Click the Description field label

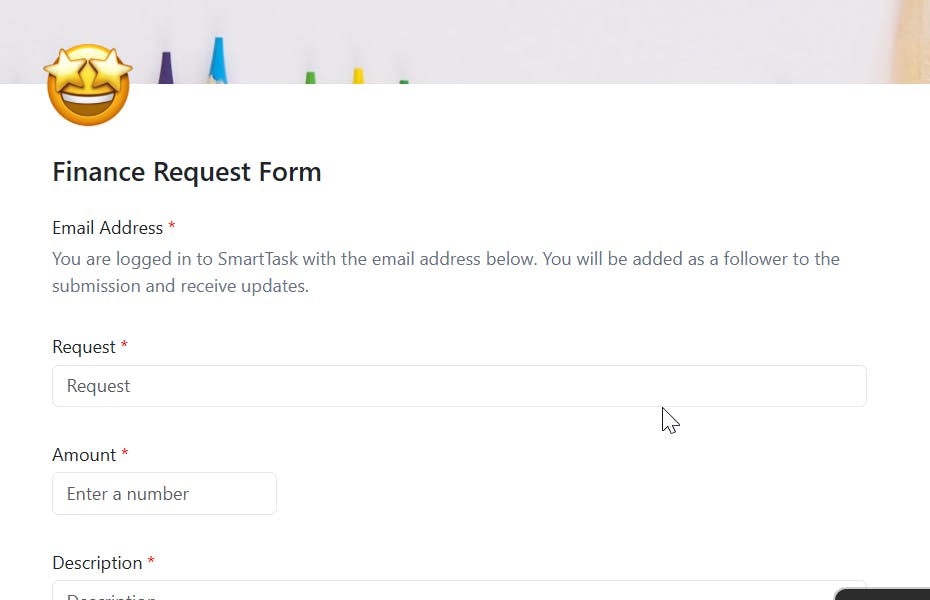tap(97, 563)
